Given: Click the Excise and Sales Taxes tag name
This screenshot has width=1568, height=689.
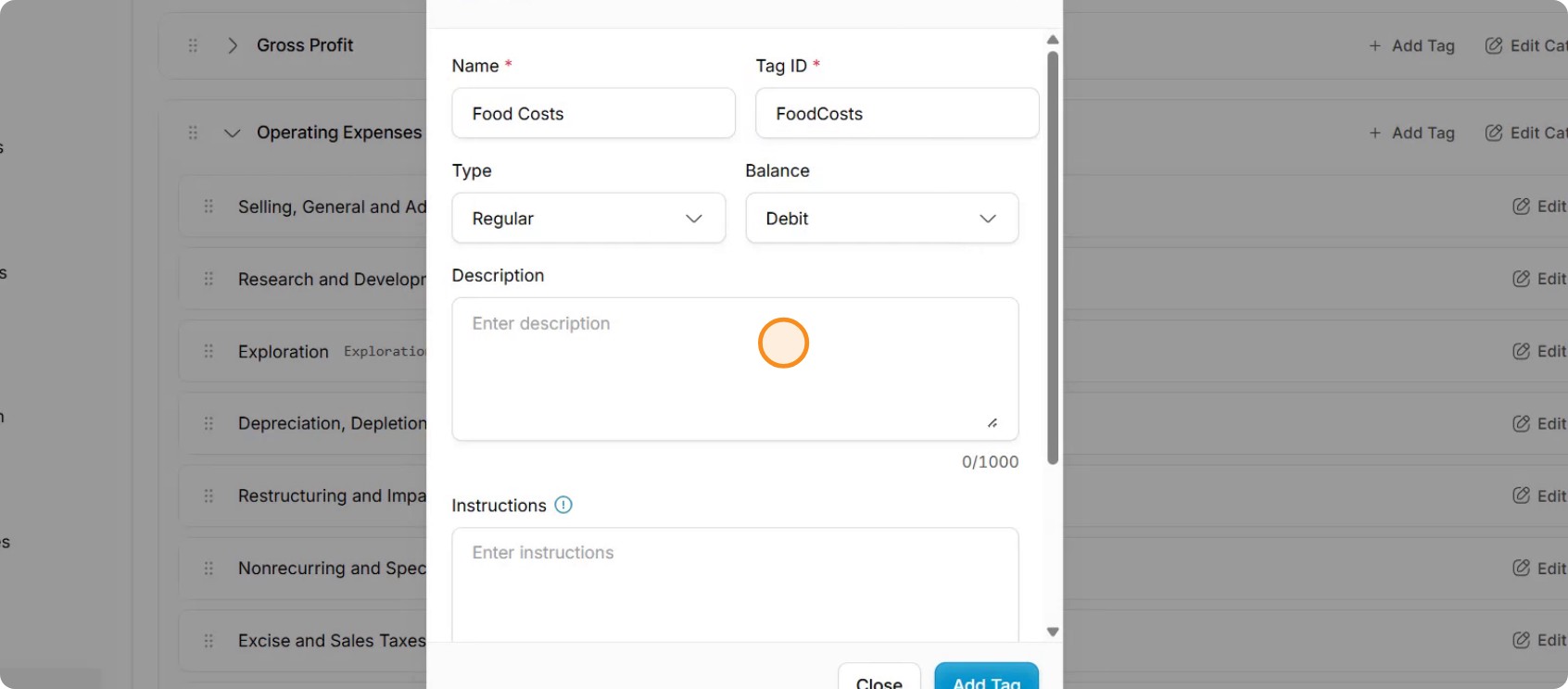Looking at the screenshot, I should click(x=332, y=641).
